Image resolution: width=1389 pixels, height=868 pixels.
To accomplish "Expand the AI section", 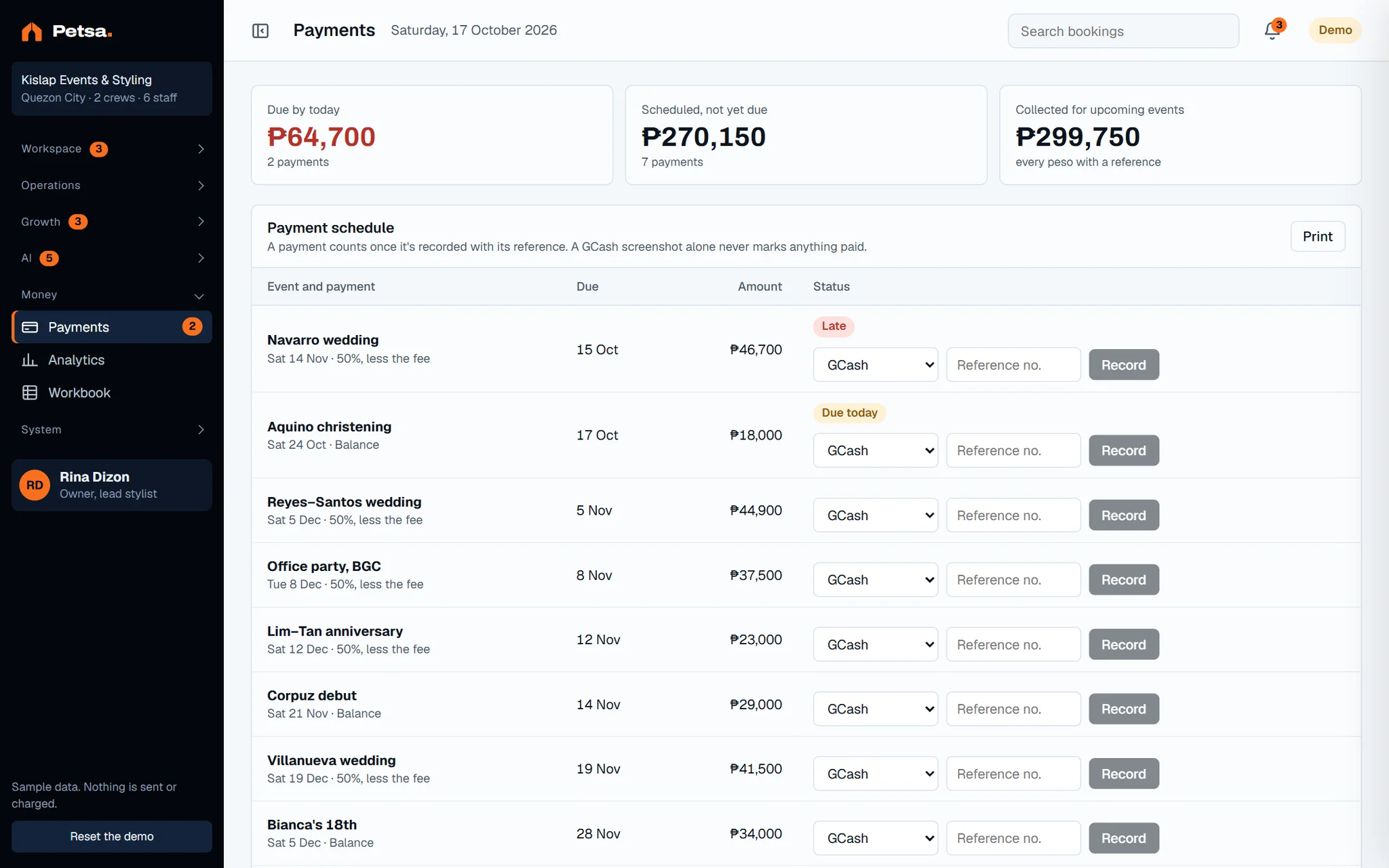I will pos(112,258).
